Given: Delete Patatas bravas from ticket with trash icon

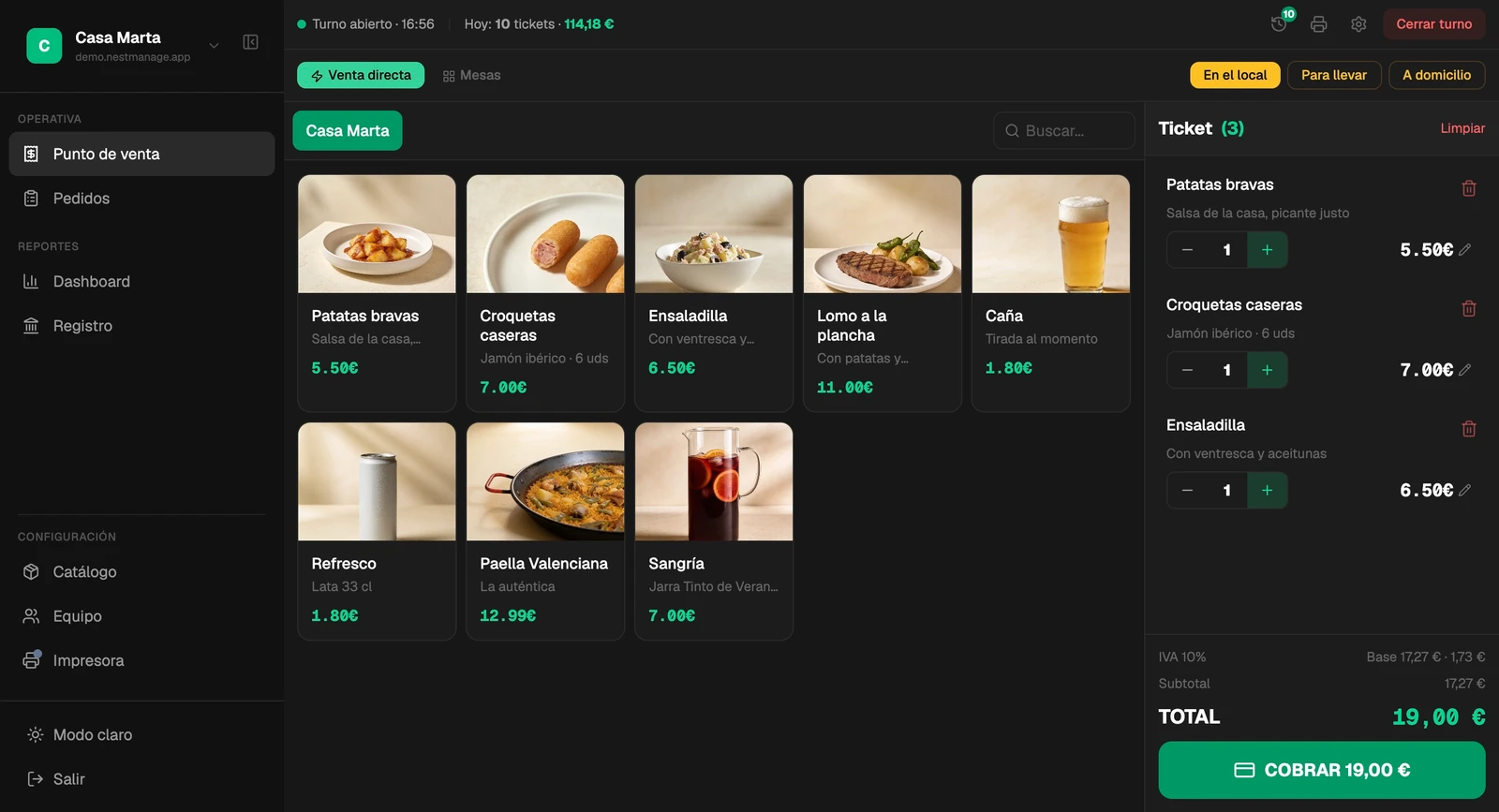Looking at the screenshot, I should 1468,188.
